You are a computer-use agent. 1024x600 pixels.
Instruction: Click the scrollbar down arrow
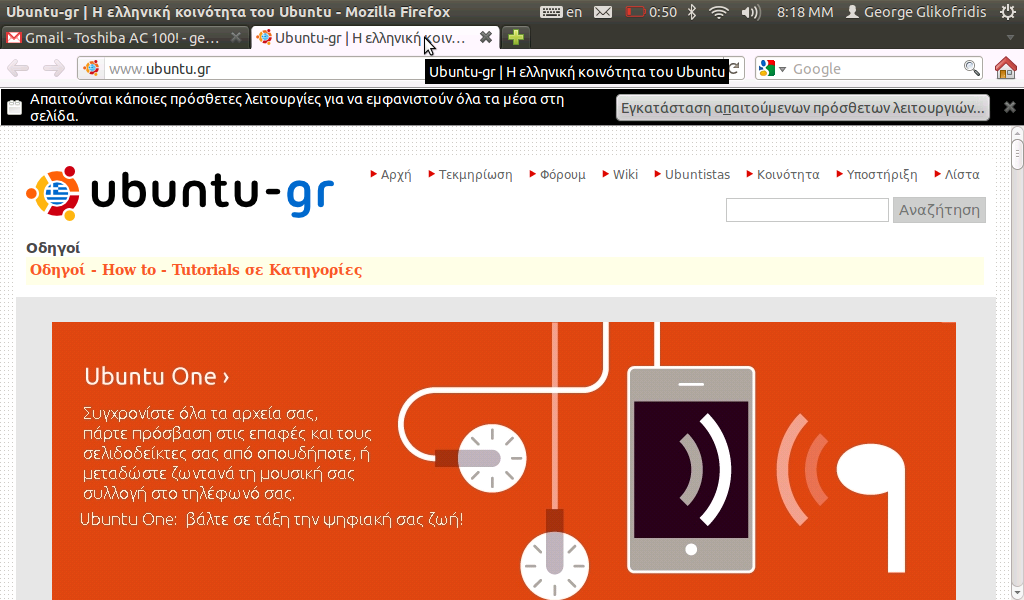(x=1017, y=593)
